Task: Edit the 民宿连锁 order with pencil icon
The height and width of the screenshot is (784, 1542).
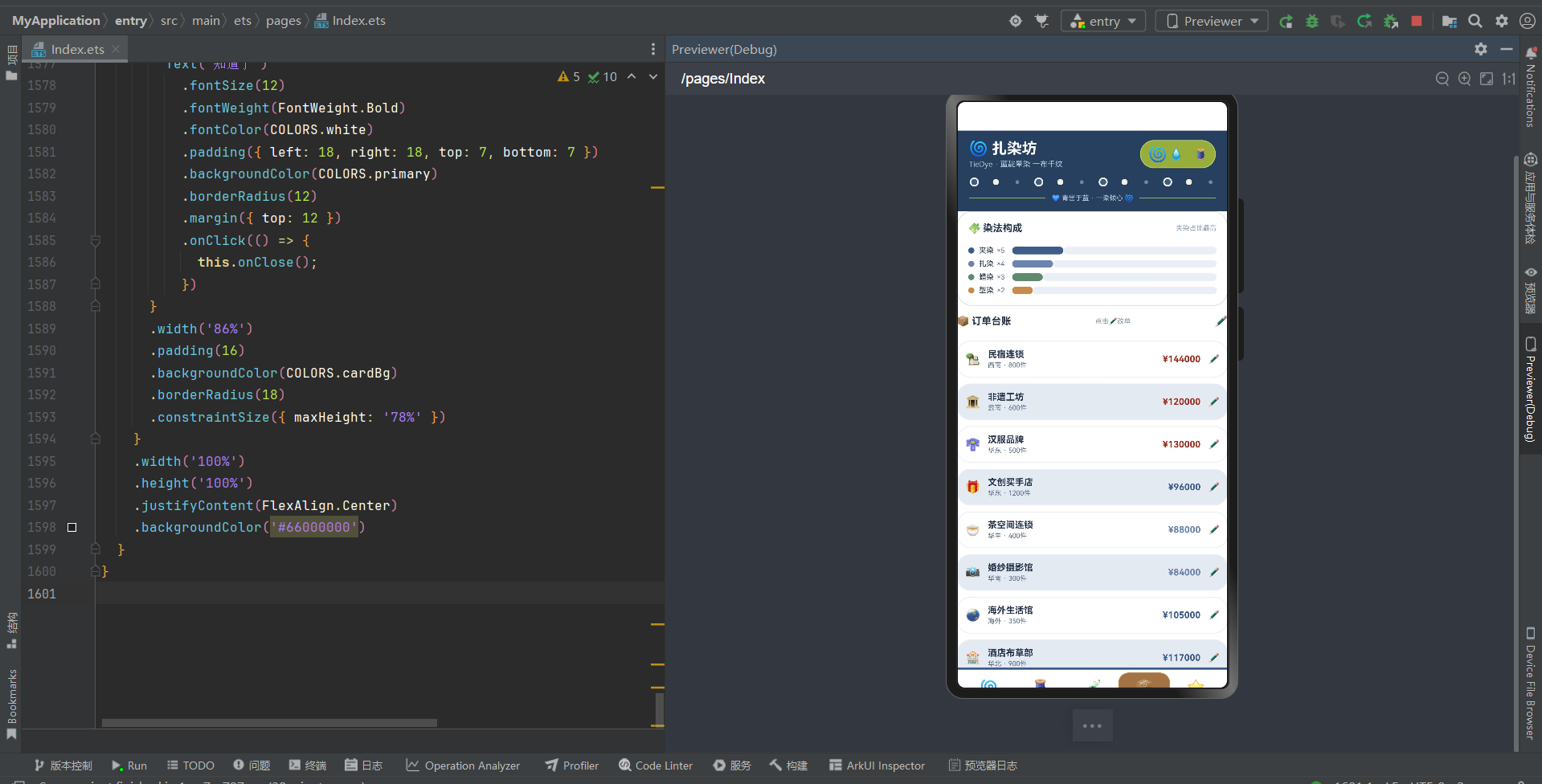Action: point(1214,359)
